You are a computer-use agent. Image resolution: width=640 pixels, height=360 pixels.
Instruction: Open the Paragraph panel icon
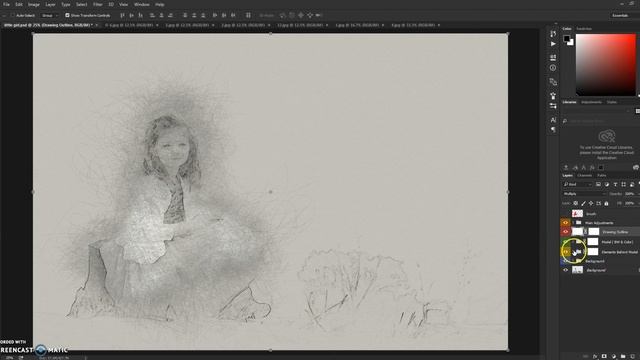click(x=553, y=129)
